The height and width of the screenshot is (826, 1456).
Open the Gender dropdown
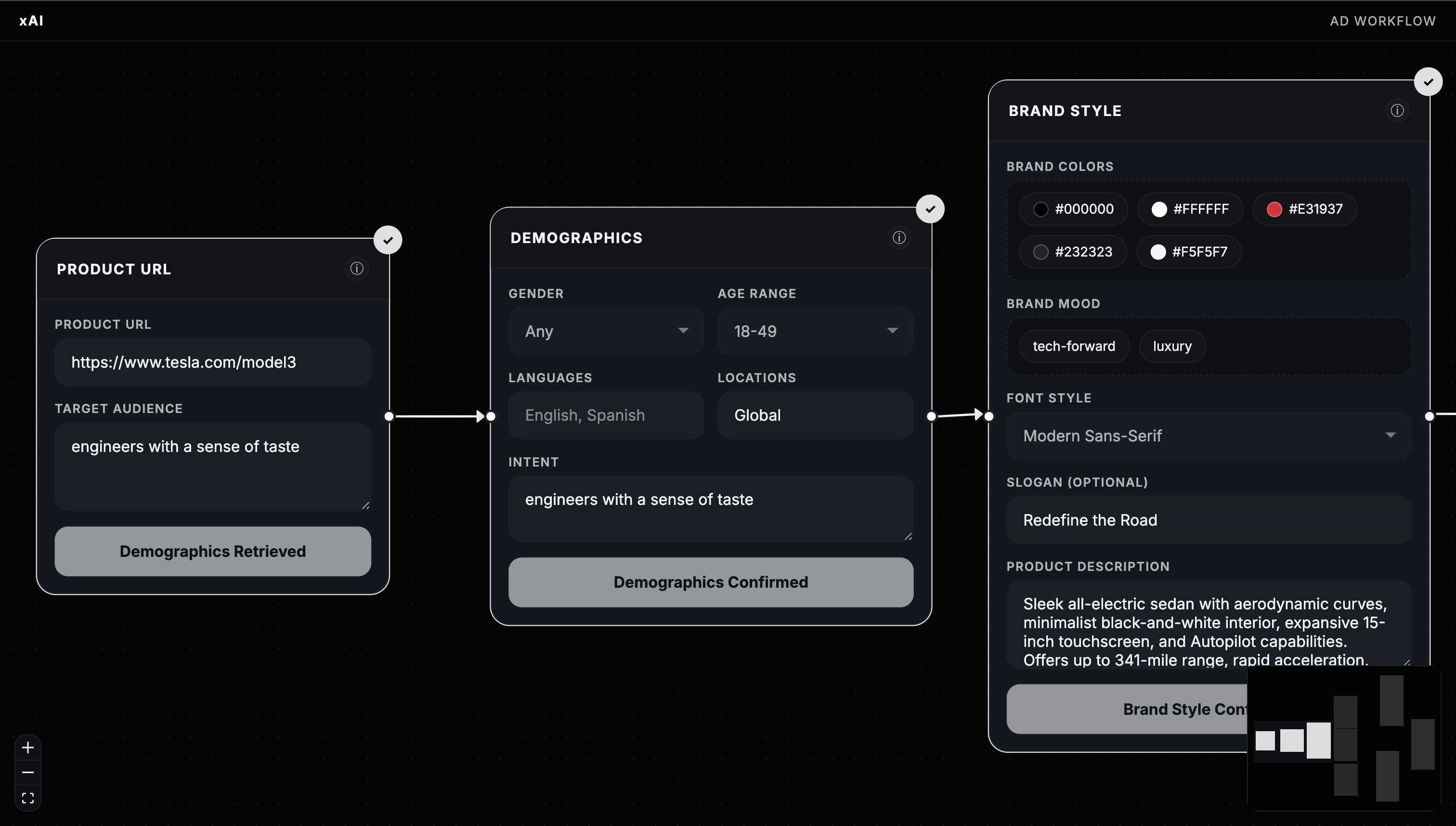click(606, 331)
